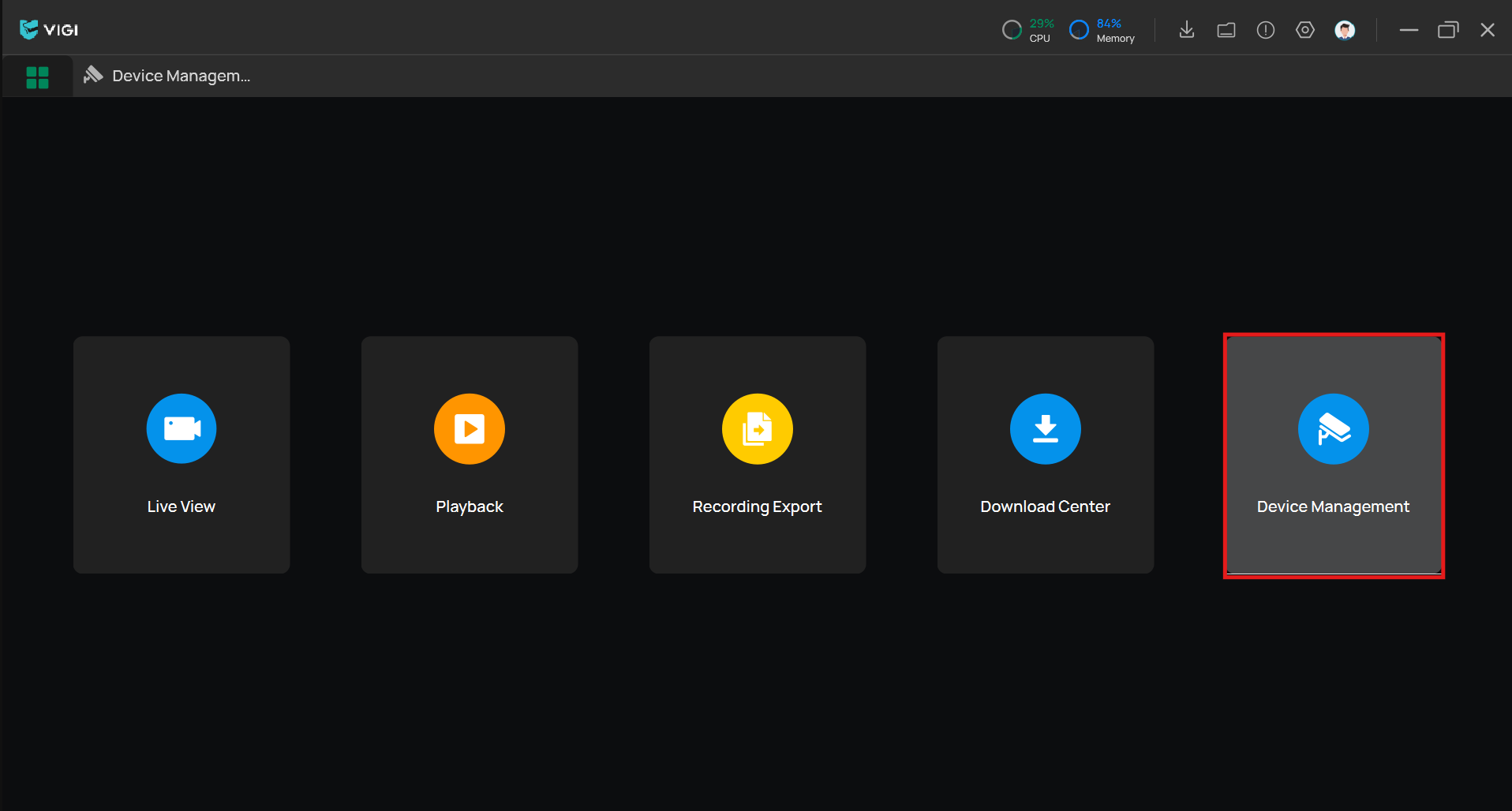Click the VIGI logo

point(49,30)
